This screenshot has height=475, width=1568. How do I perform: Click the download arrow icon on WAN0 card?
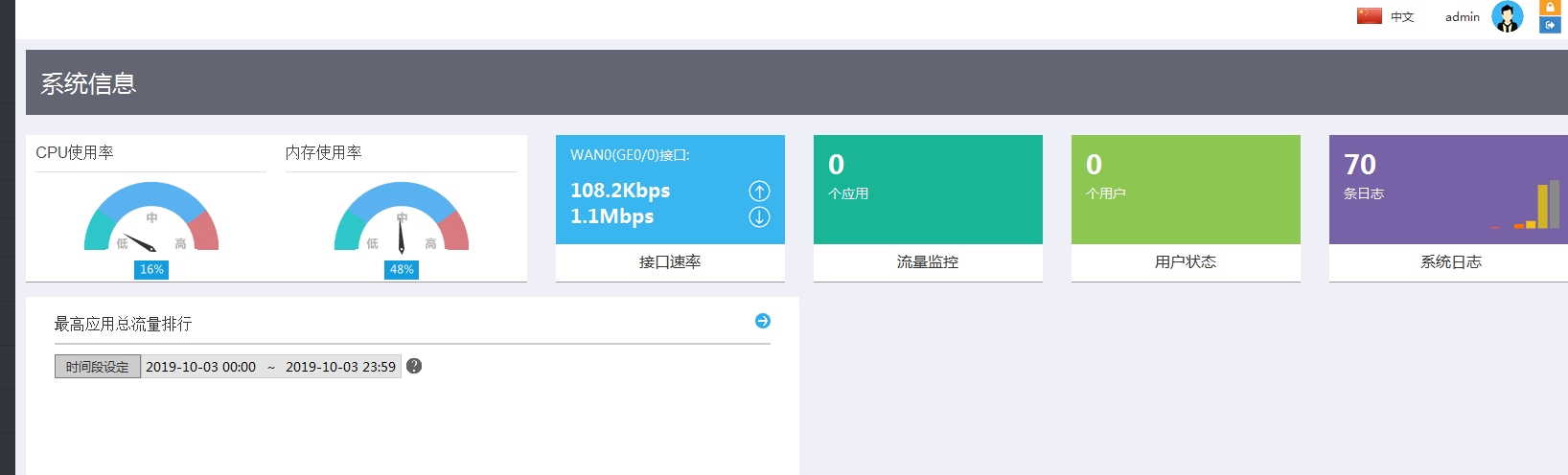point(759,216)
